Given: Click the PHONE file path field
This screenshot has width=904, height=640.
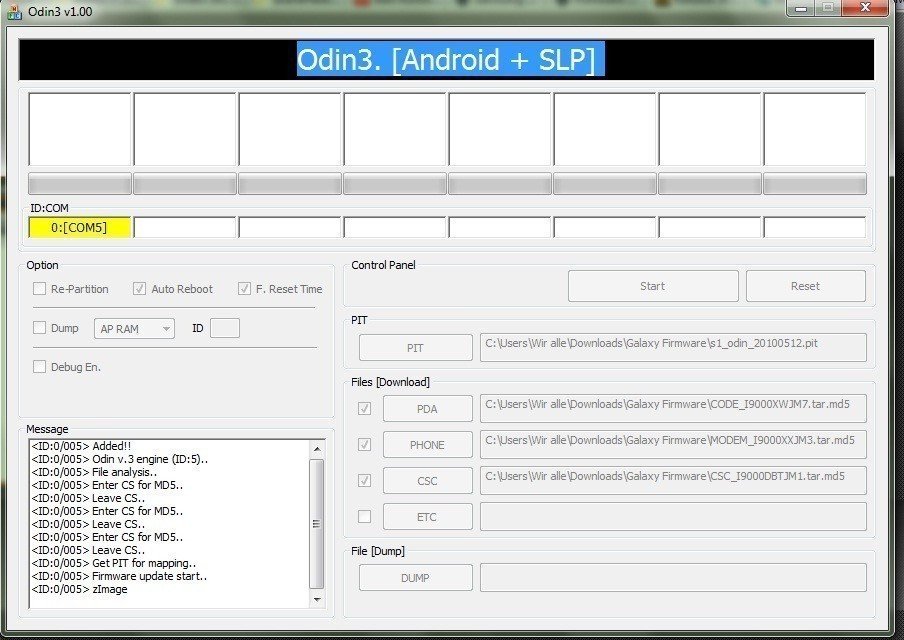Looking at the screenshot, I should [x=673, y=445].
